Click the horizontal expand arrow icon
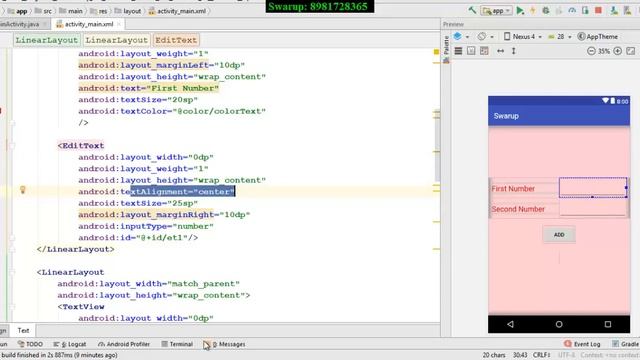 point(500,51)
